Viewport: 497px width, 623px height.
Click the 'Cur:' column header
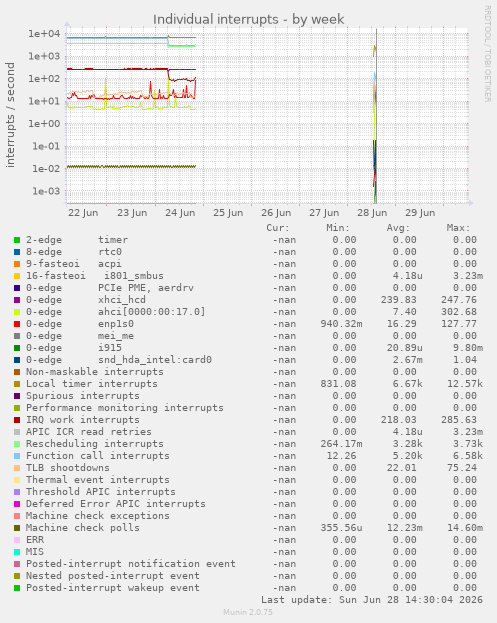coord(278,228)
